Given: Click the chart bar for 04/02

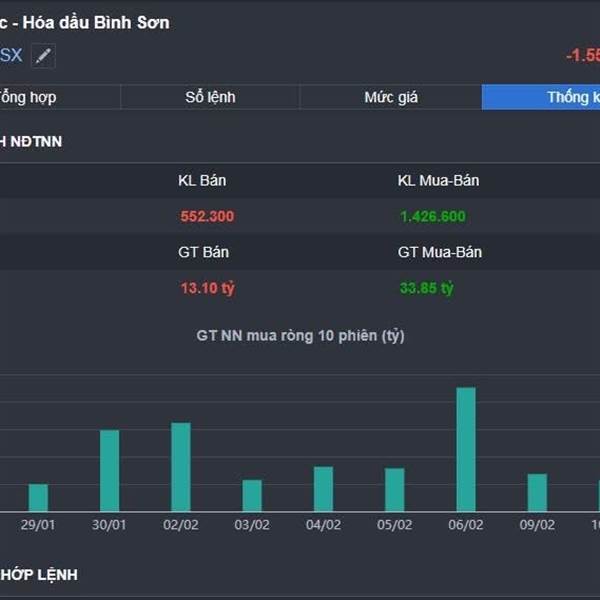Looking at the screenshot, I should tap(323, 489).
